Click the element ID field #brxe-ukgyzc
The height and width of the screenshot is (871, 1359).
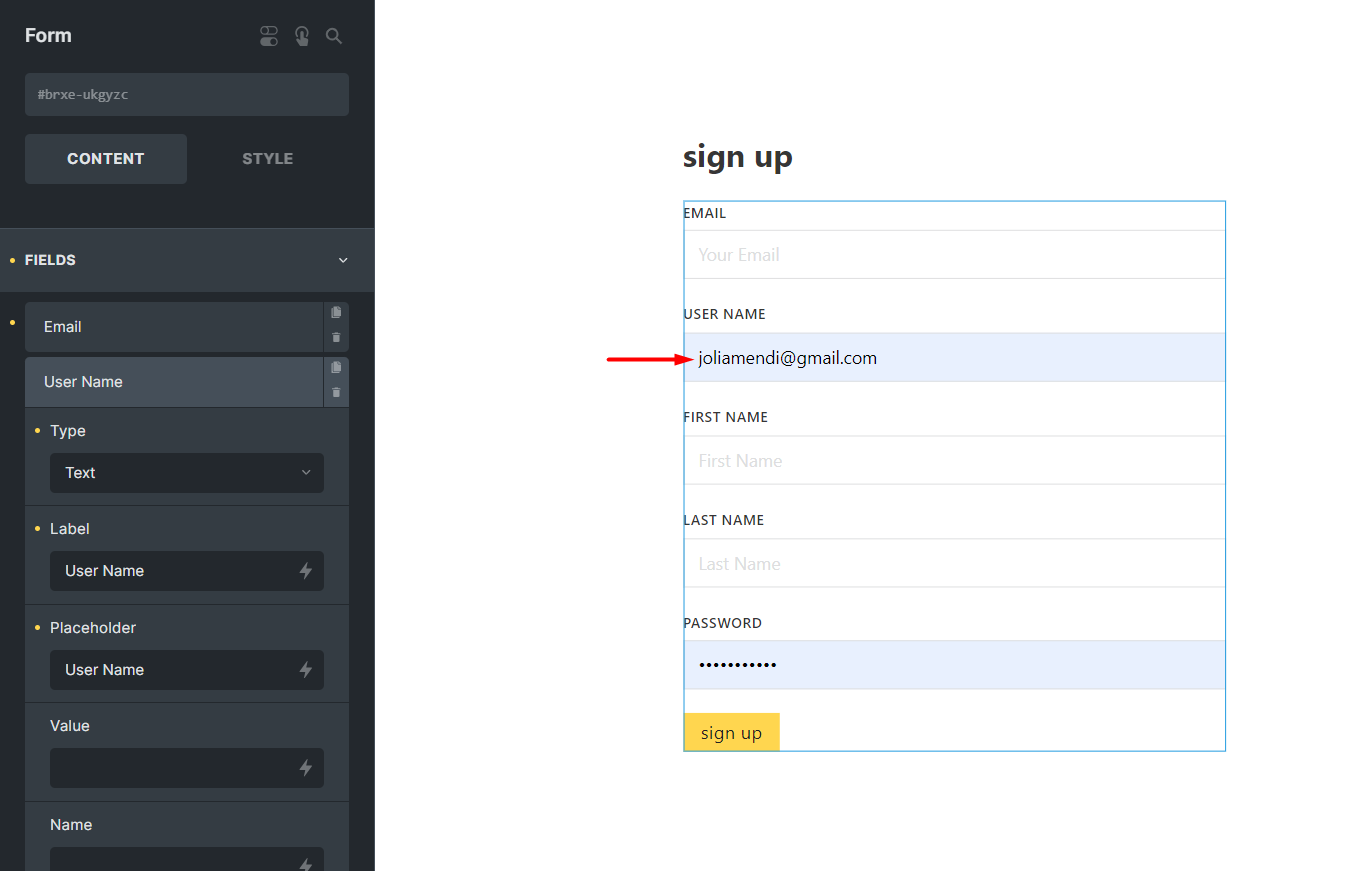pyautogui.click(x=187, y=95)
